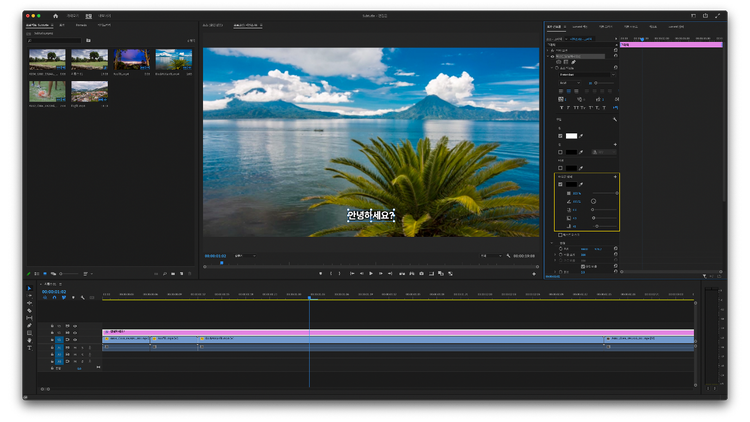Toggle the fill checkbox in Essential Graphics
The height and width of the screenshot is (422, 750).
[x=560, y=135]
